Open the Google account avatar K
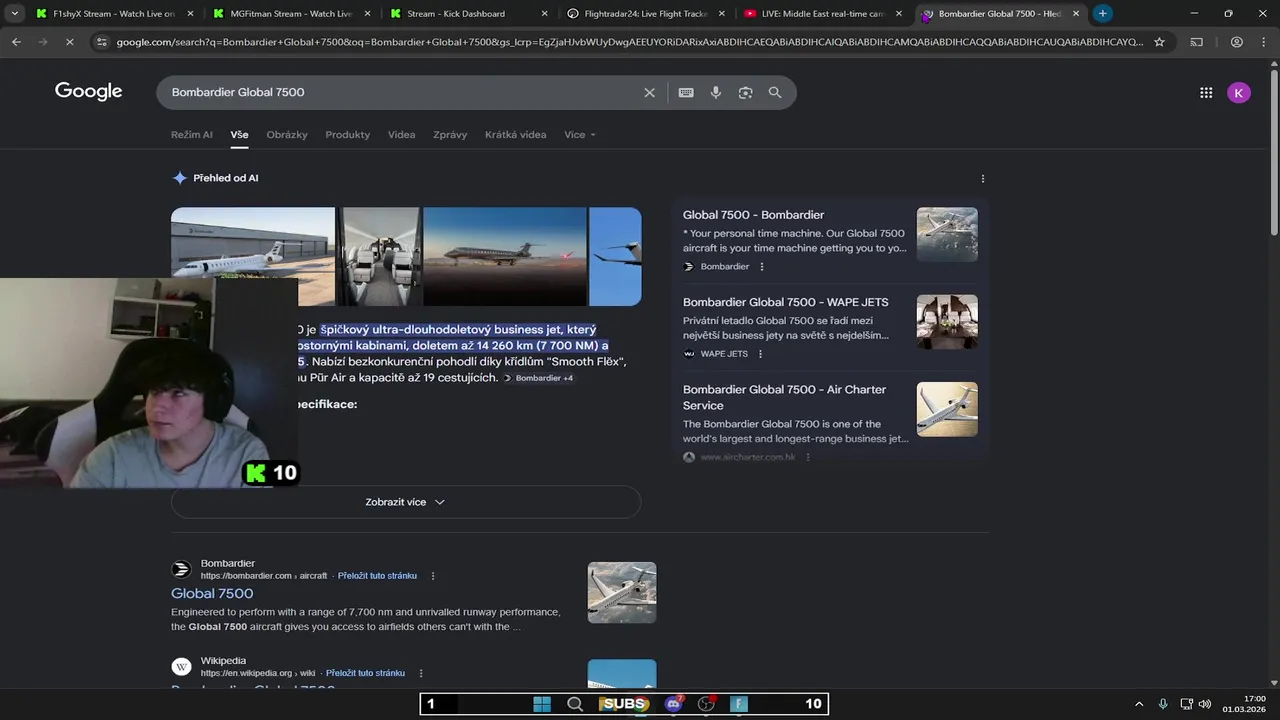1280x720 pixels. tap(1239, 93)
